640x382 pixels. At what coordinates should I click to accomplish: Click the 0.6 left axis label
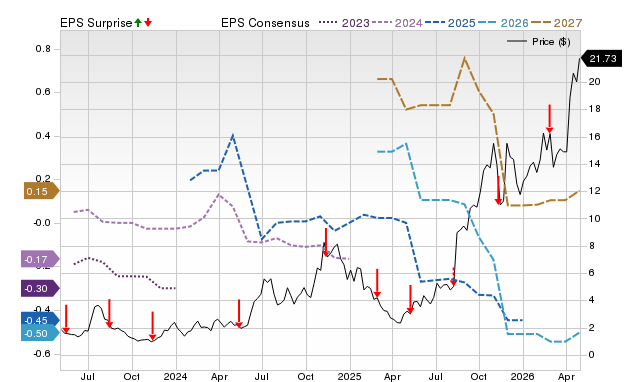click(x=43, y=92)
